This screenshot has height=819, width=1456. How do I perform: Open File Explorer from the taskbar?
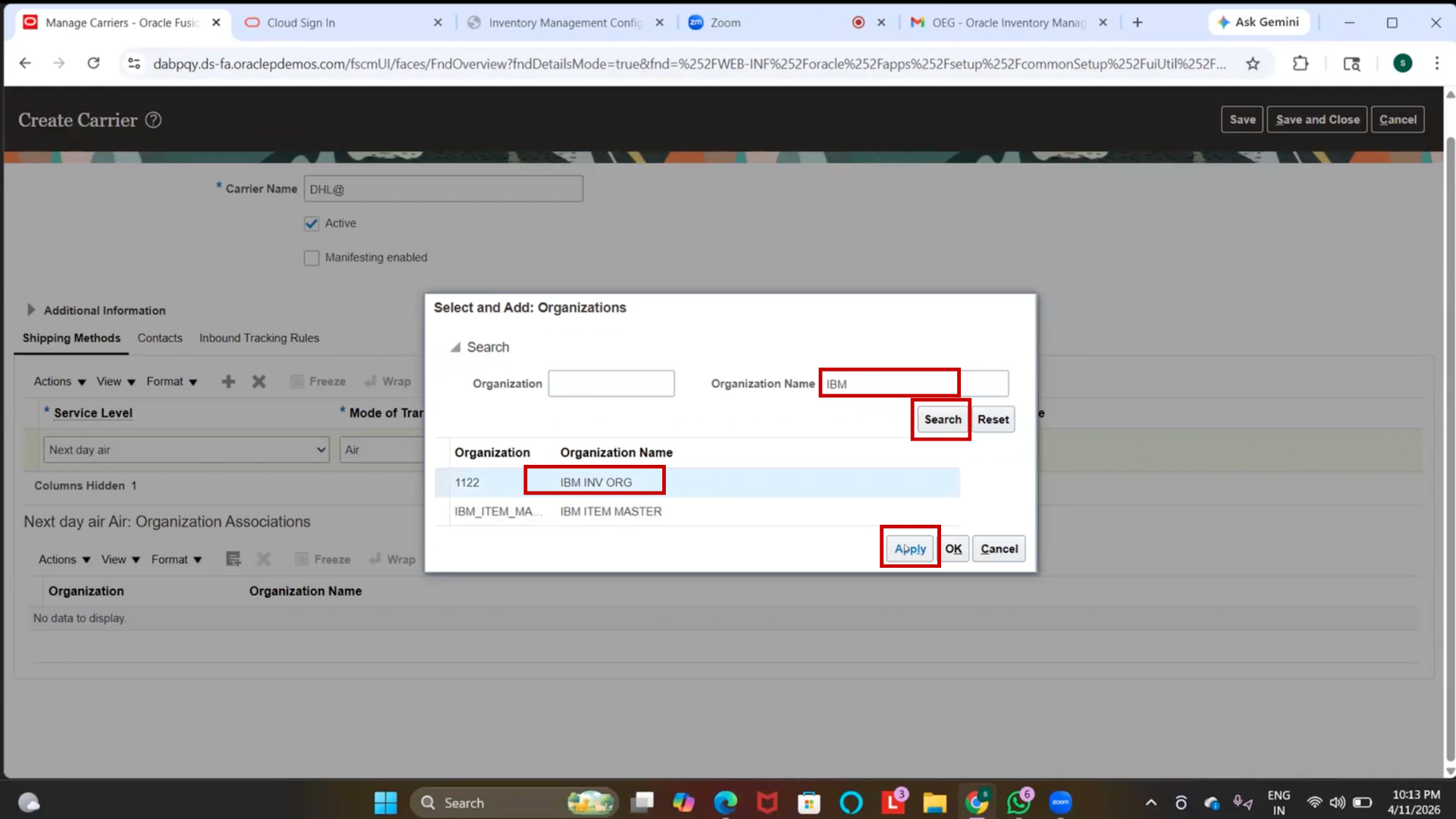pyautogui.click(x=934, y=802)
